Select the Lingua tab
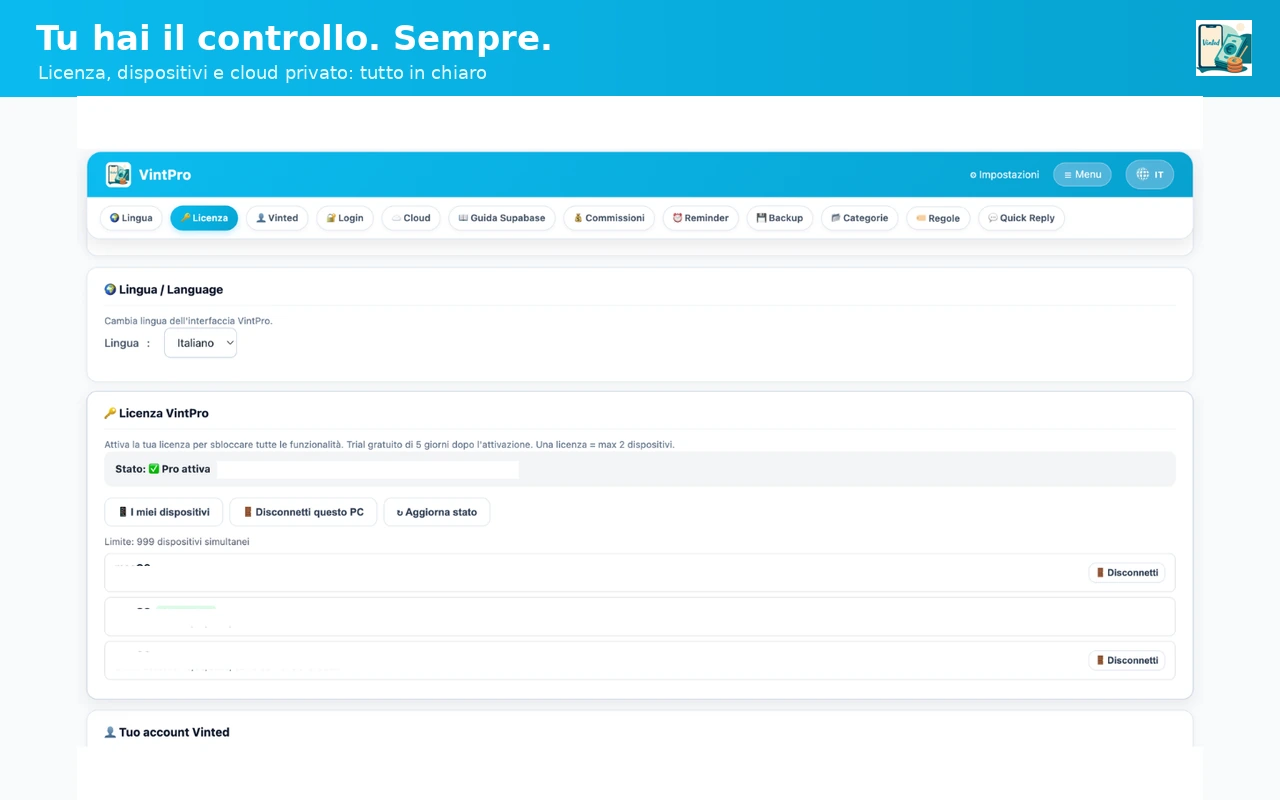The height and width of the screenshot is (800, 1280). [x=131, y=218]
